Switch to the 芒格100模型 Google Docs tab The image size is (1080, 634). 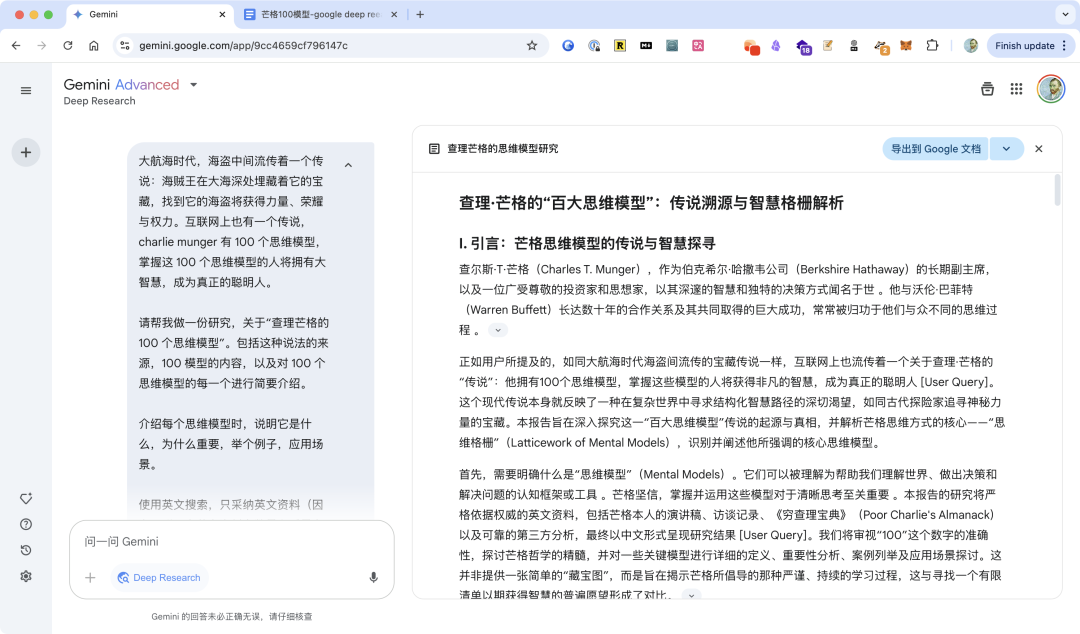click(321, 14)
